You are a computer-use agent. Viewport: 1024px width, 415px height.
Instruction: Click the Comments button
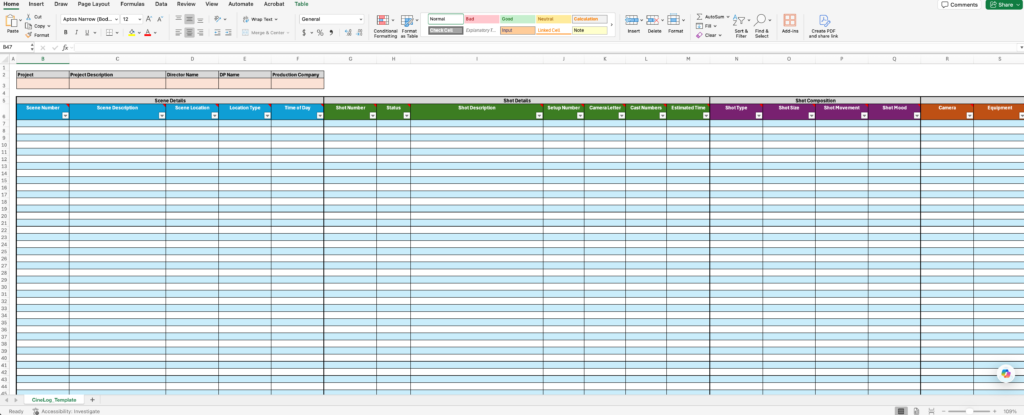click(959, 5)
